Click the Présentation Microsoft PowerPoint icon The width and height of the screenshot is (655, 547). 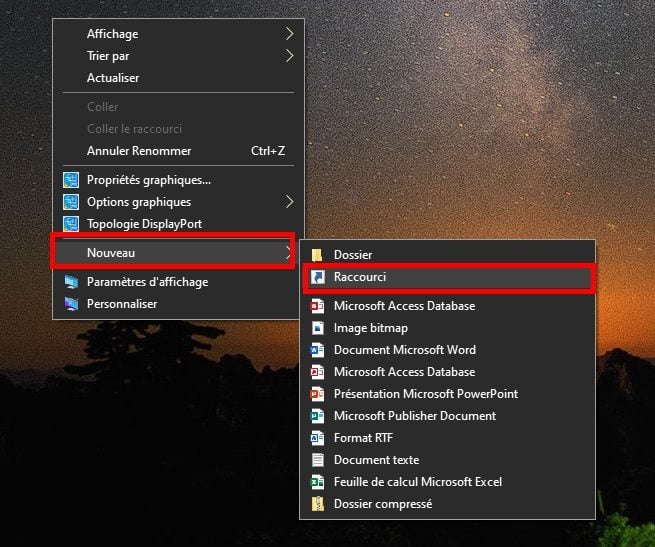(x=317, y=394)
